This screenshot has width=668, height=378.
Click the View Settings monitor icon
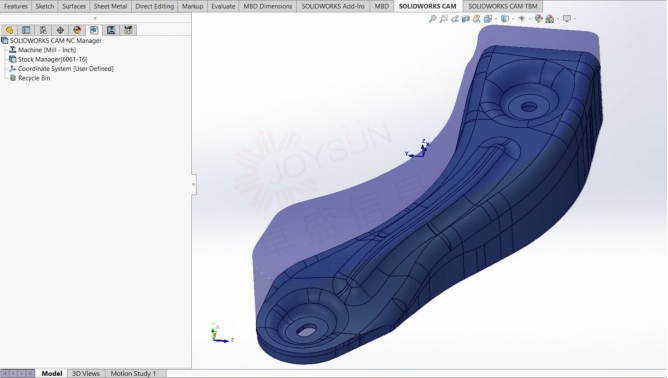pyautogui.click(x=567, y=19)
